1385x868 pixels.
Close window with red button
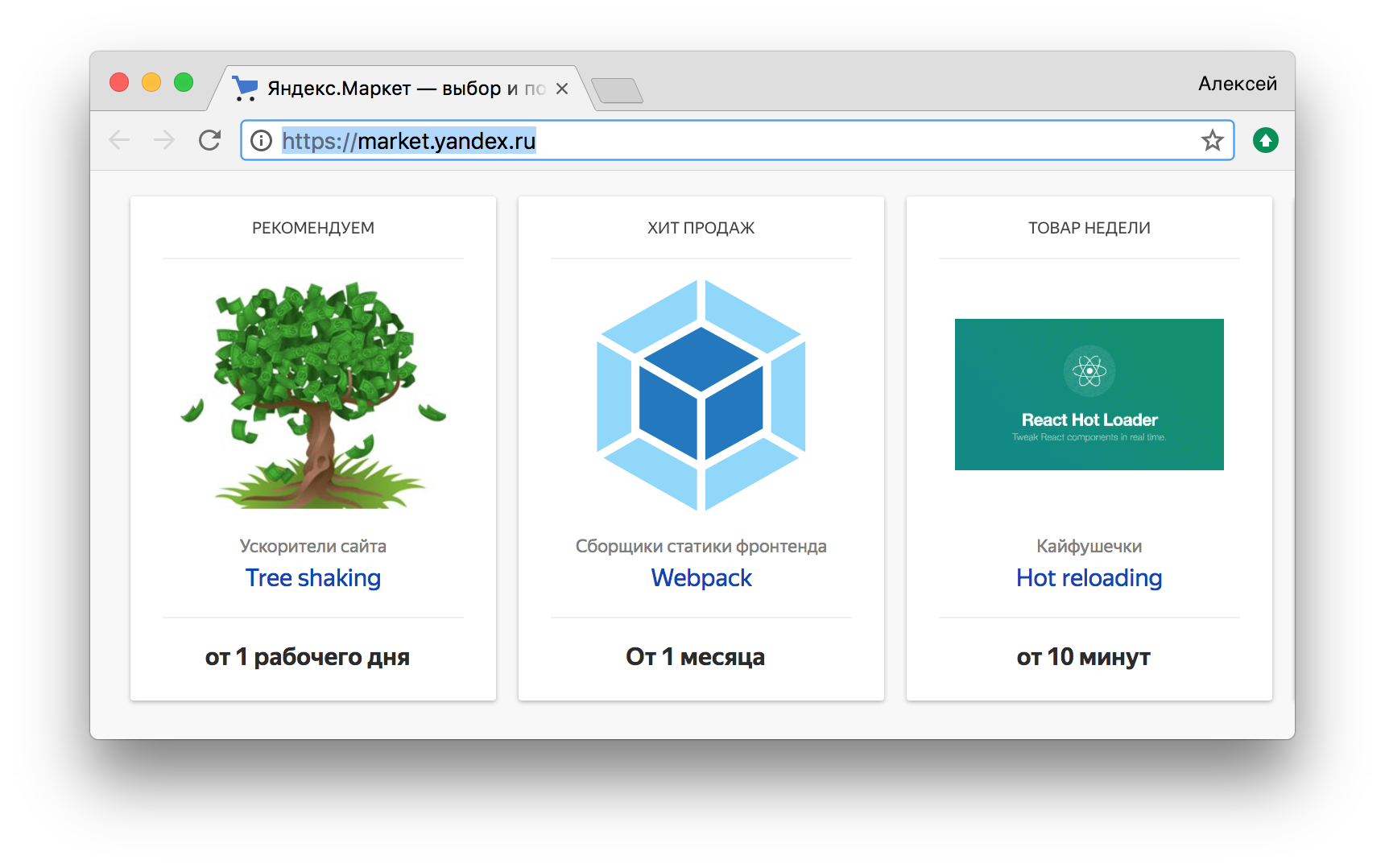click(x=119, y=82)
